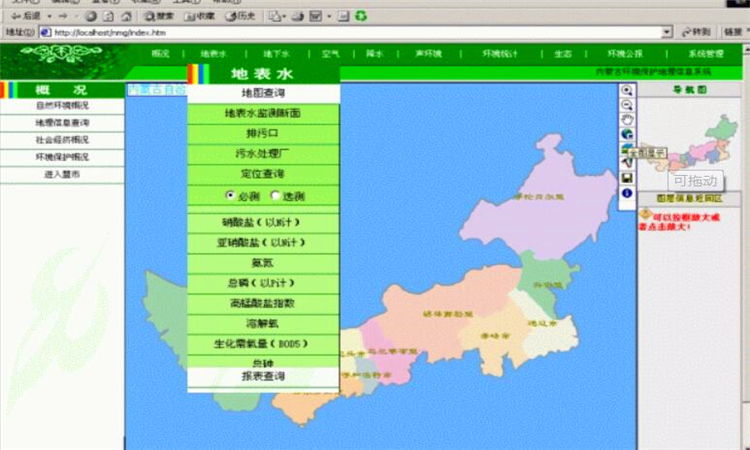Click the browser Edit page icon
The width and height of the screenshot is (750, 450).
click(x=316, y=16)
